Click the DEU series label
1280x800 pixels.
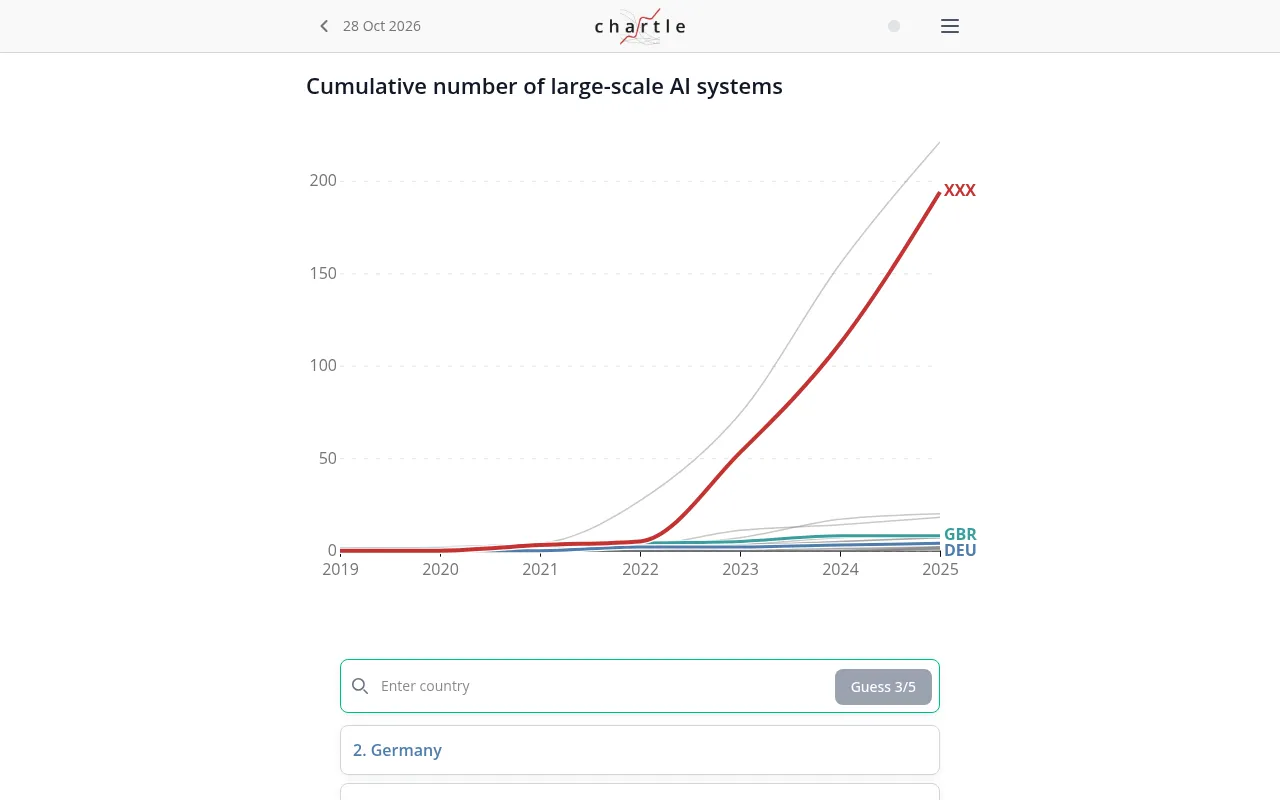[x=960, y=551]
